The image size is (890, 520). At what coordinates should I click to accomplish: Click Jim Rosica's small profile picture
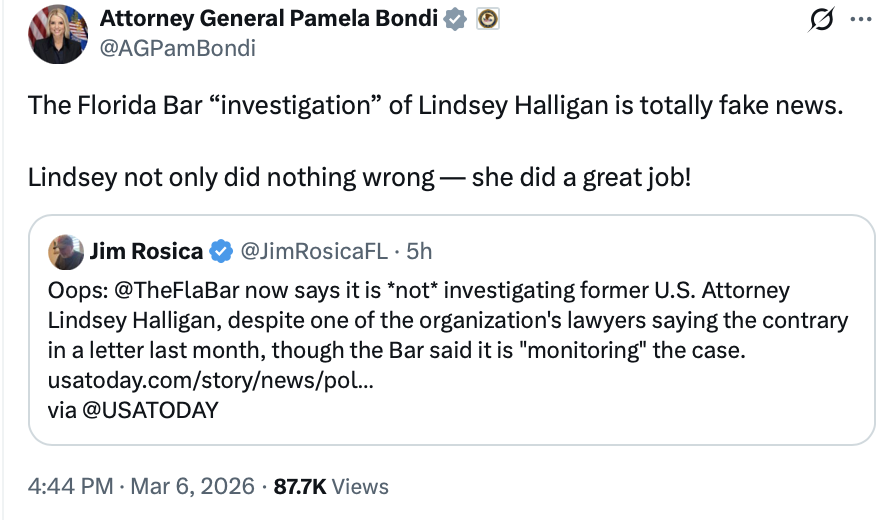[x=65, y=251]
